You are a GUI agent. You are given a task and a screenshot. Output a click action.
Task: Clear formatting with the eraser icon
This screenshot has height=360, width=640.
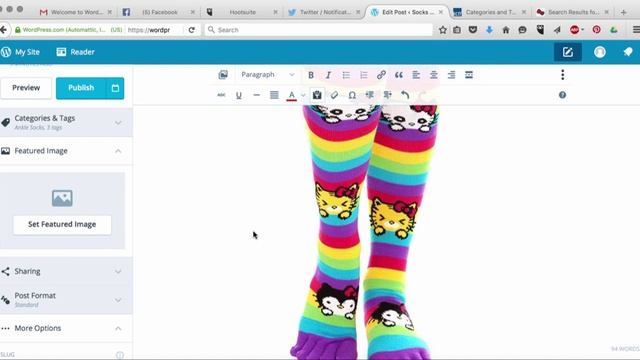334,95
